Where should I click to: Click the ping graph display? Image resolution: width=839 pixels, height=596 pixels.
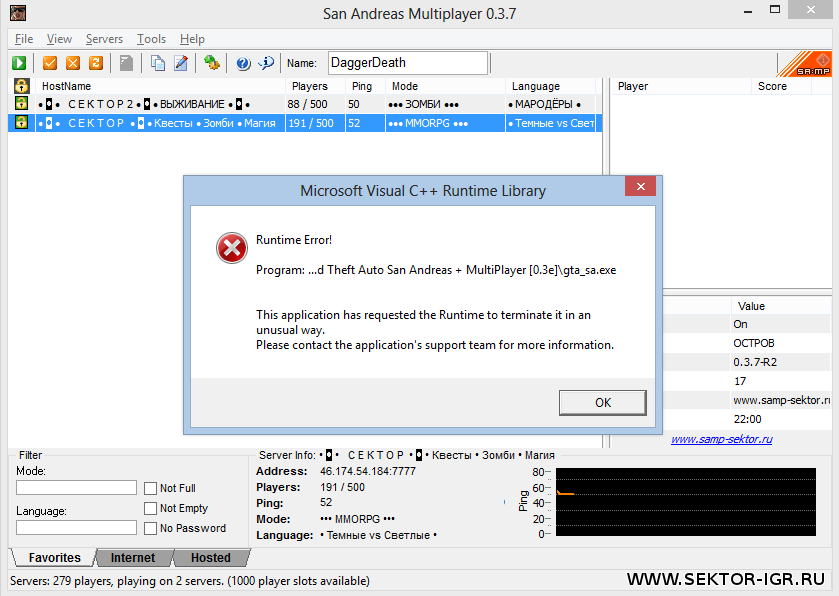(686, 502)
